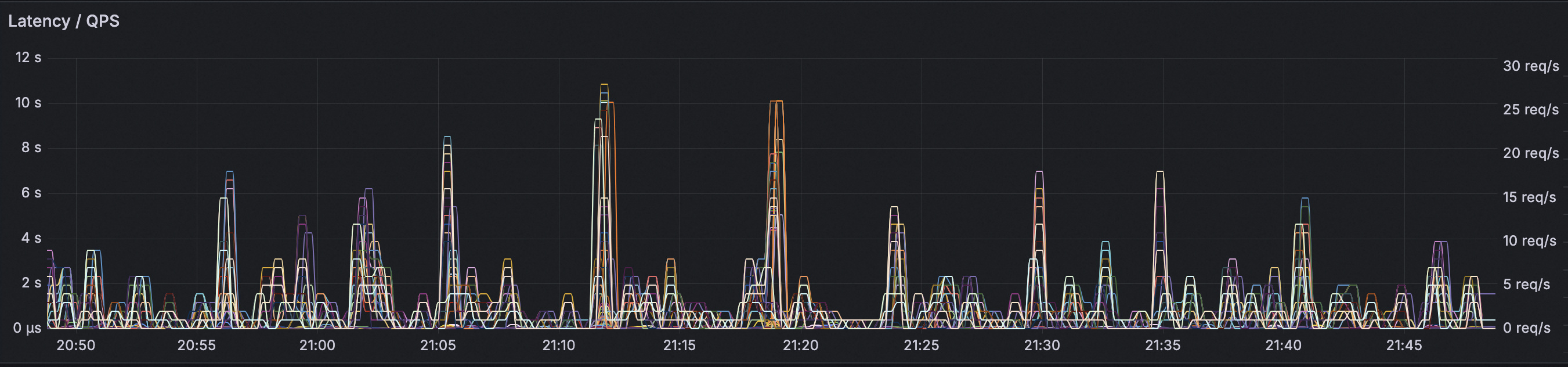Select the 4 s latency axis label

pos(31,238)
